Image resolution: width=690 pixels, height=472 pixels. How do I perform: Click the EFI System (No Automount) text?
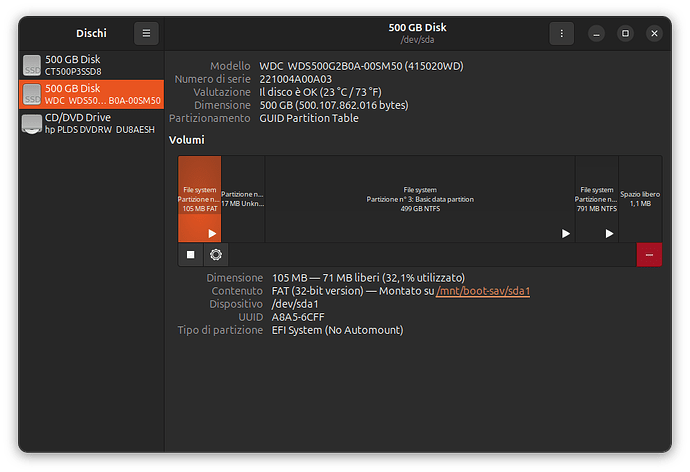pos(337,330)
